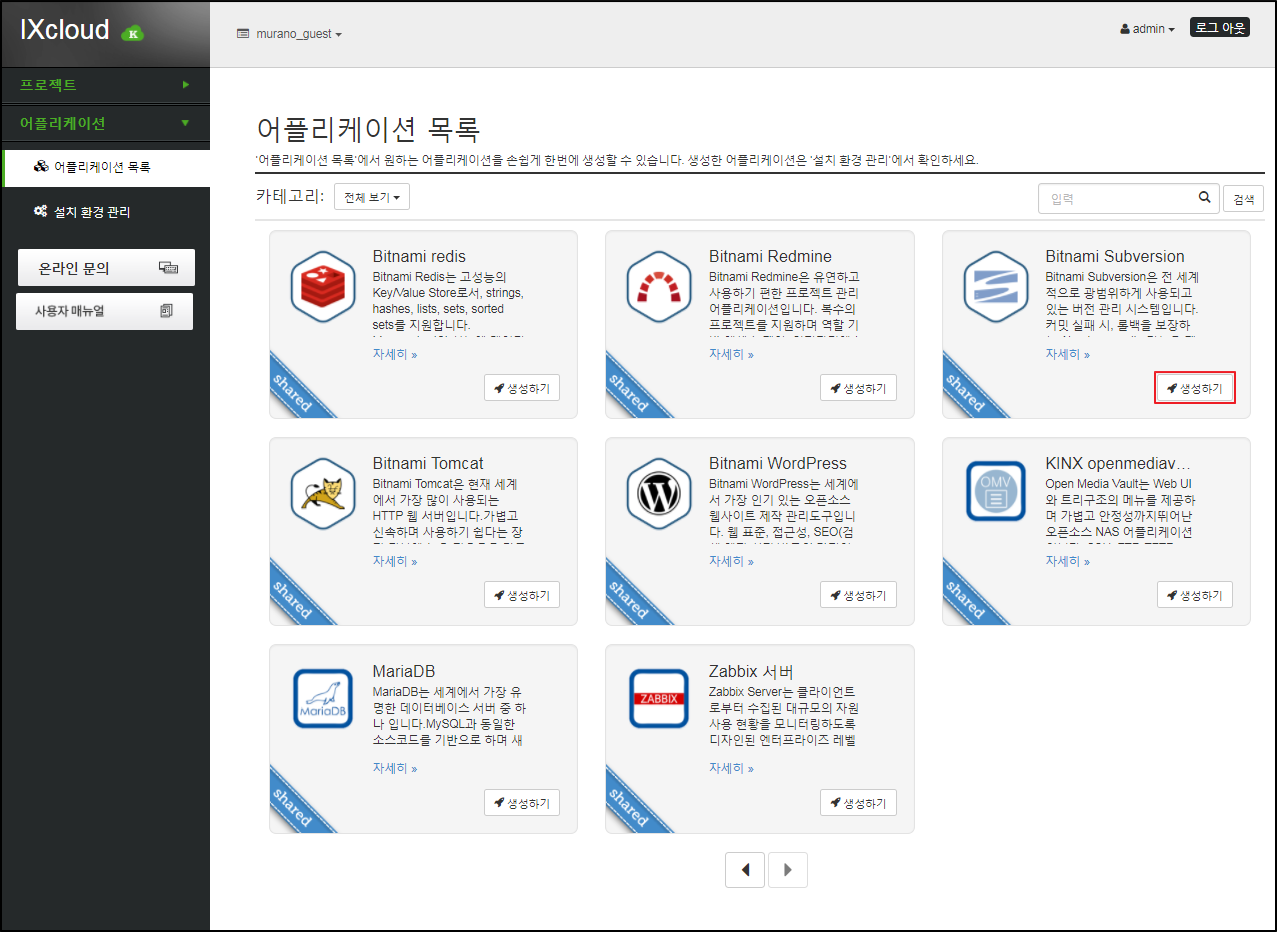
Task: Collapse the 어플리케이션 sidebar section
Action: click(x=105, y=123)
